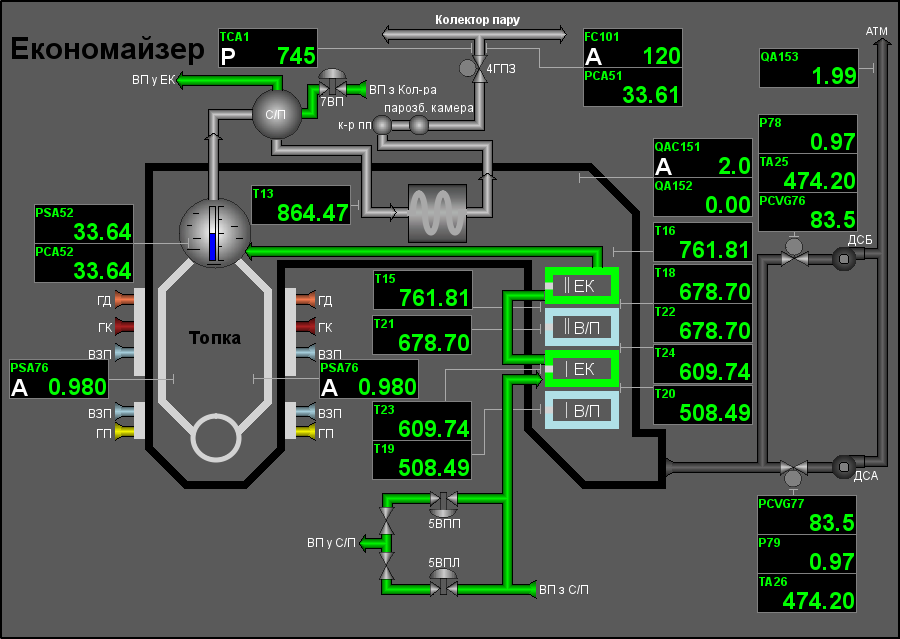Click left red ГК burner
Viewport: 900px width, 639px height.
tap(125, 326)
